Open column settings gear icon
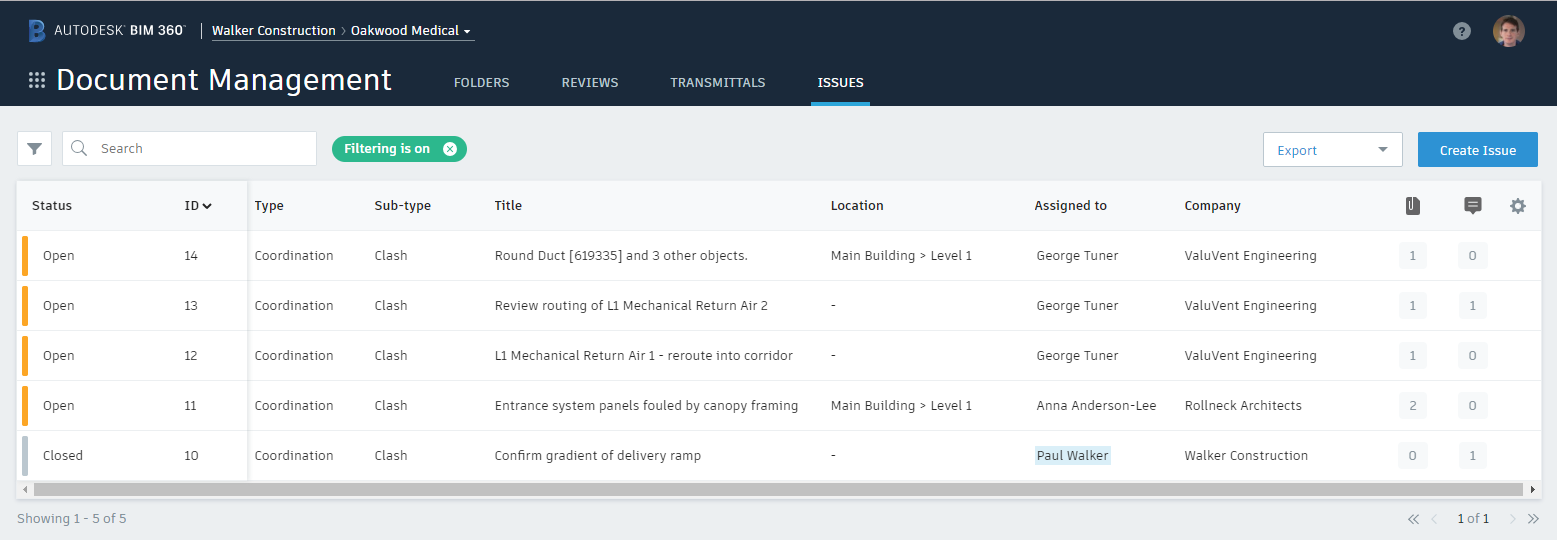 [1518, 206]
